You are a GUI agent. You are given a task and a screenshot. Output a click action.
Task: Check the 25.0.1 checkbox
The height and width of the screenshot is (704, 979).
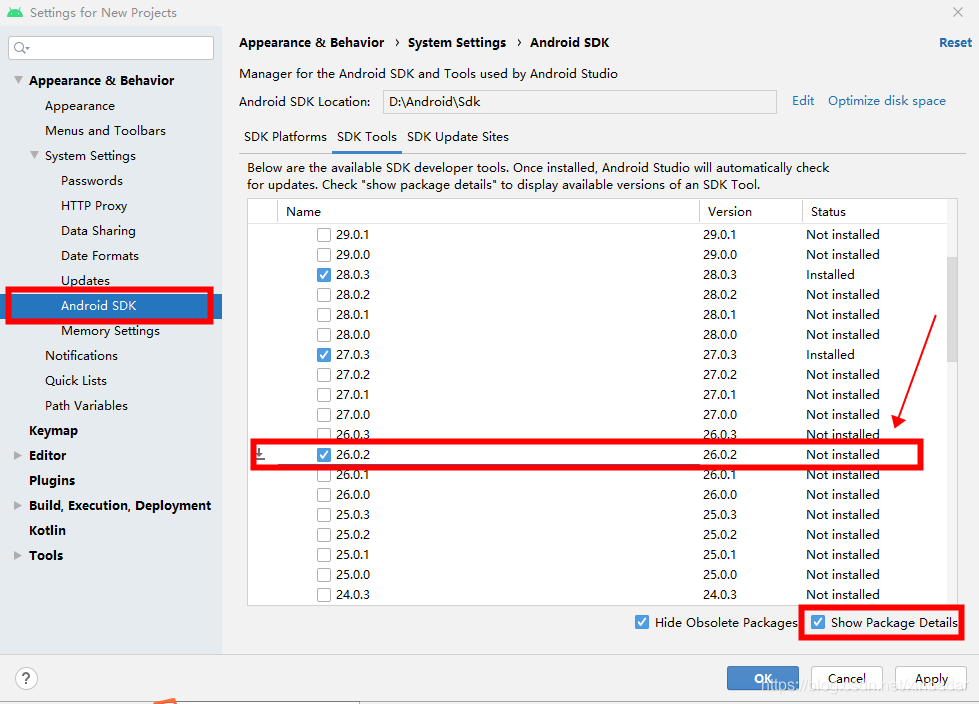click(323, 555)
